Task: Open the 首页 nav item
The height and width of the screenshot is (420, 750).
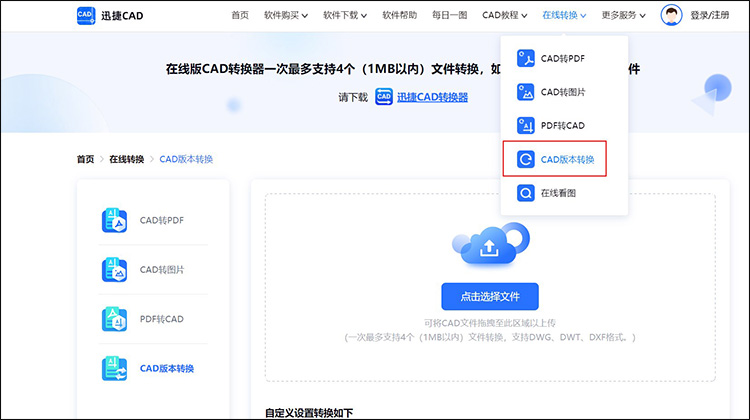Action: point(240,15)
